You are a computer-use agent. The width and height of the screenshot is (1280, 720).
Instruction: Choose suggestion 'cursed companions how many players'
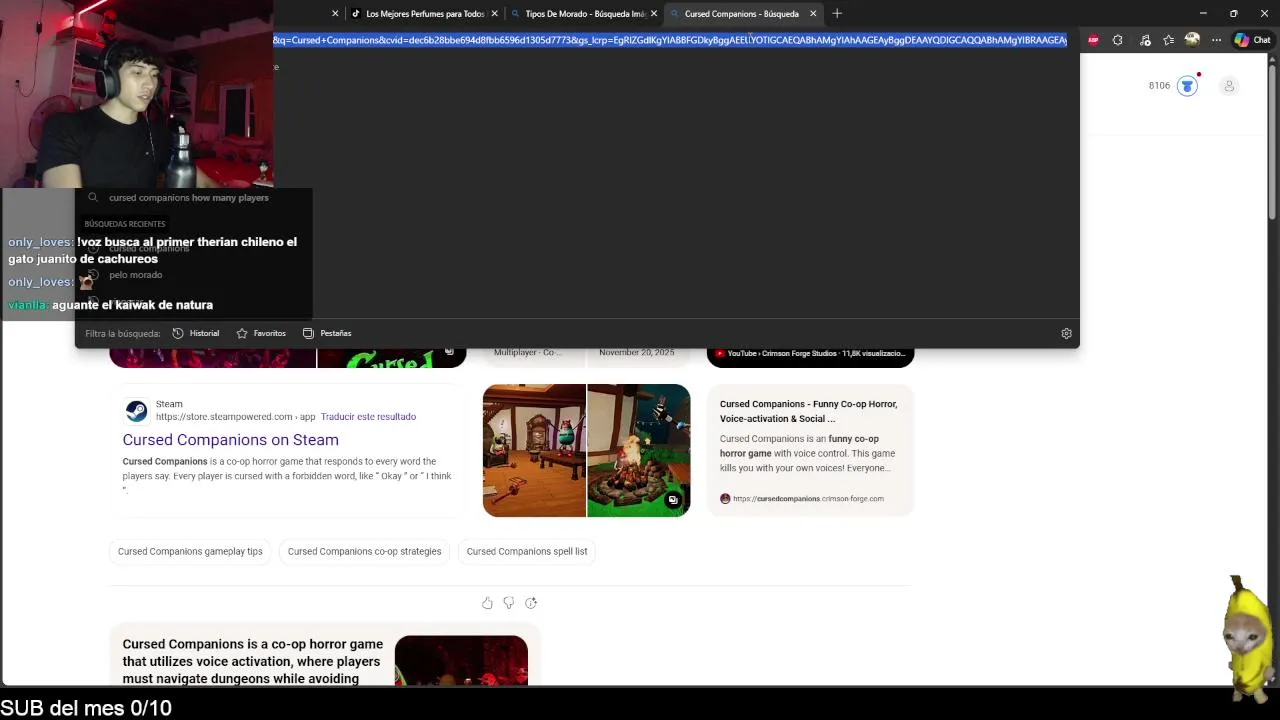click(189, 198)
